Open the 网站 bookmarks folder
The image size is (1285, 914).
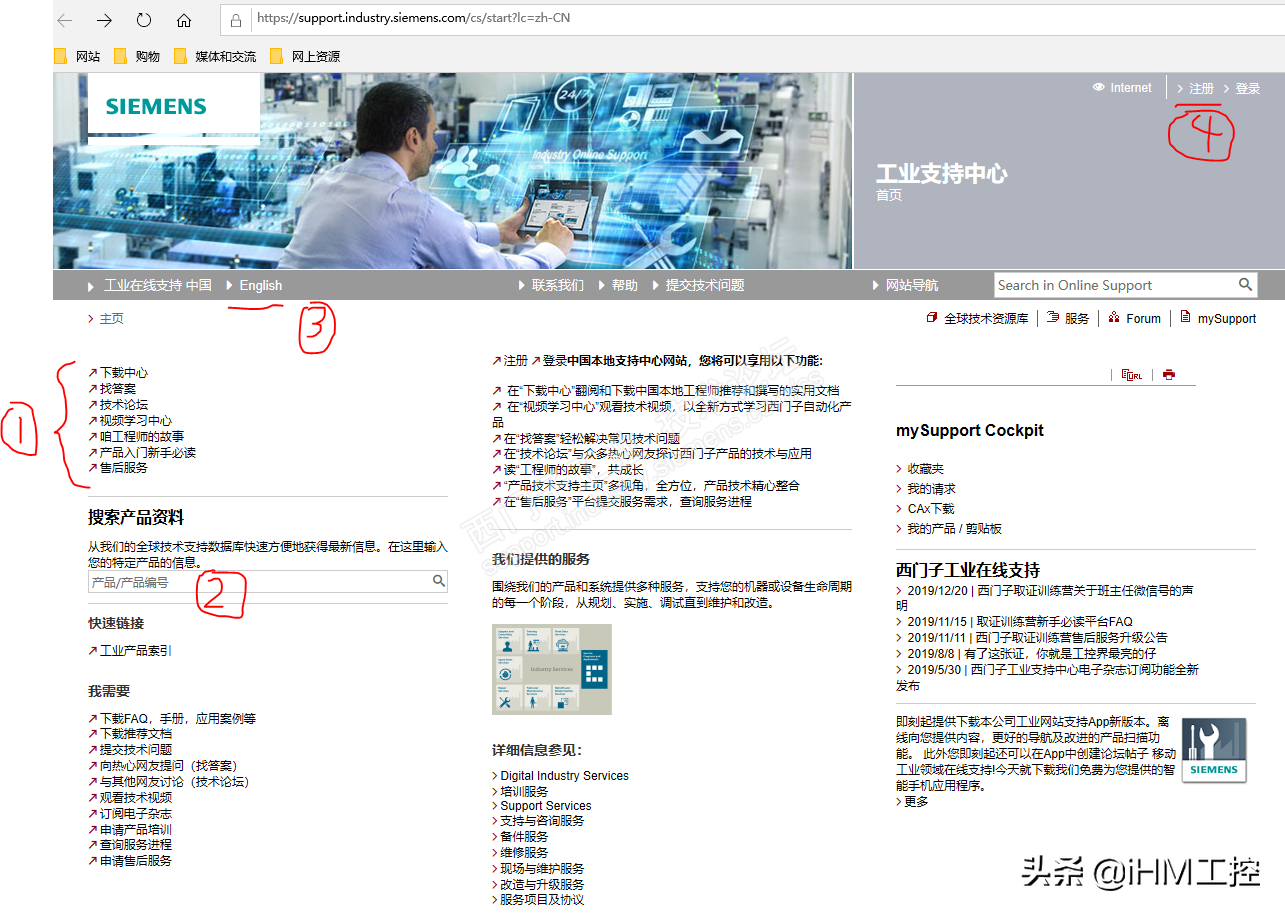tap(78, 56)
